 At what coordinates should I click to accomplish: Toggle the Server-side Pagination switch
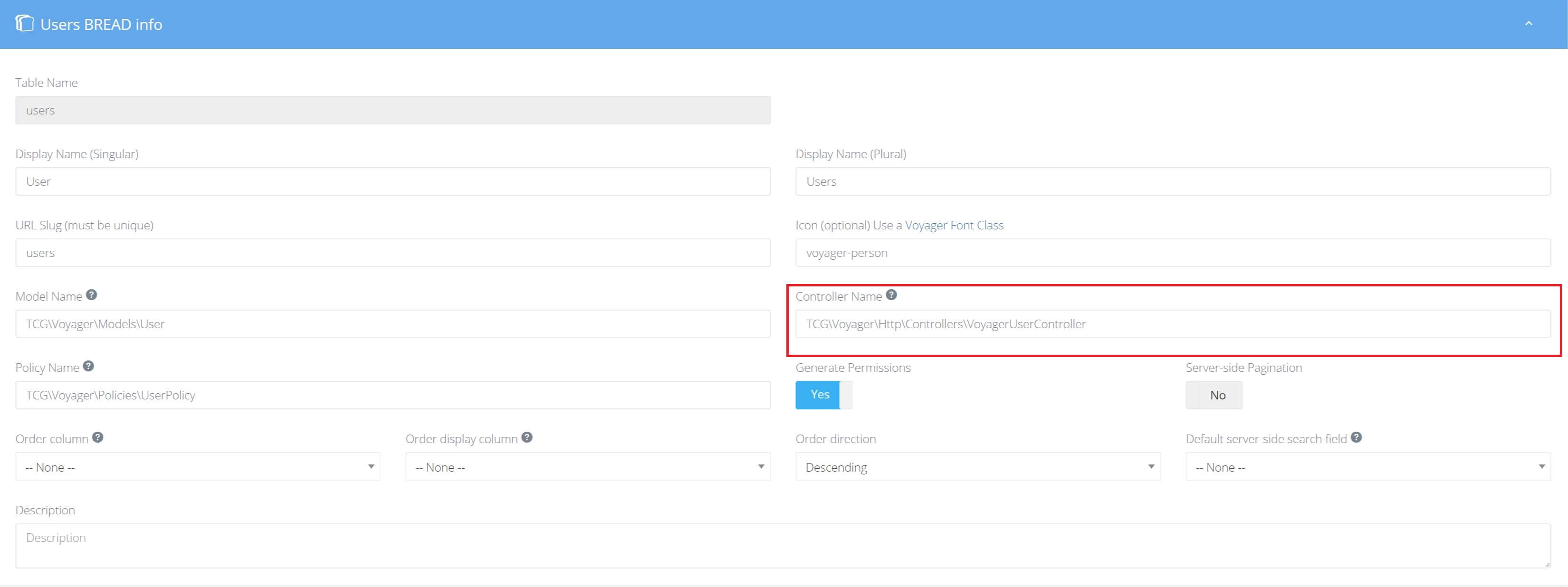coord(1214,395)
